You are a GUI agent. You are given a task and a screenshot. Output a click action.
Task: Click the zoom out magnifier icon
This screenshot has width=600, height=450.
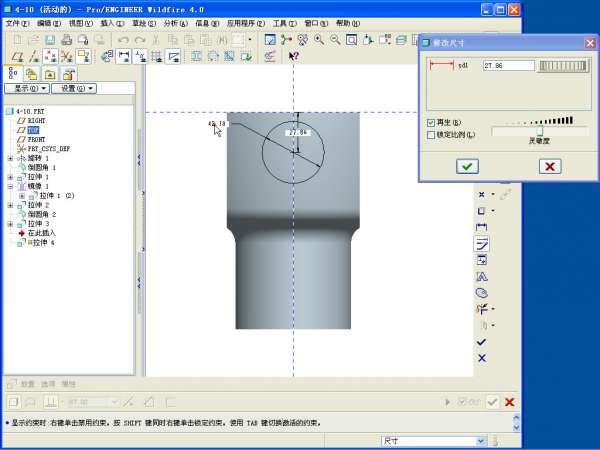(335, 40)
